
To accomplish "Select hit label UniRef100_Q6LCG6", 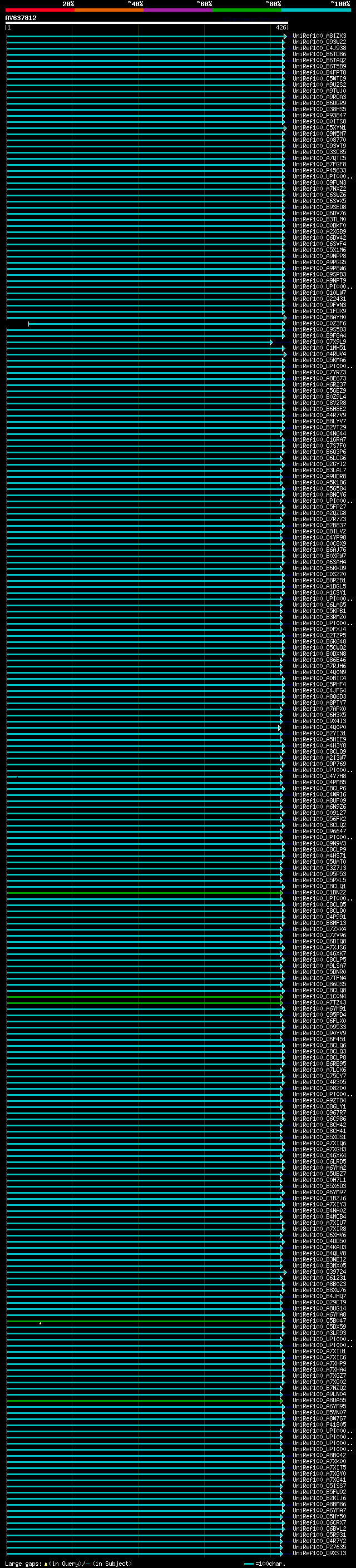I will click(319, 458).
